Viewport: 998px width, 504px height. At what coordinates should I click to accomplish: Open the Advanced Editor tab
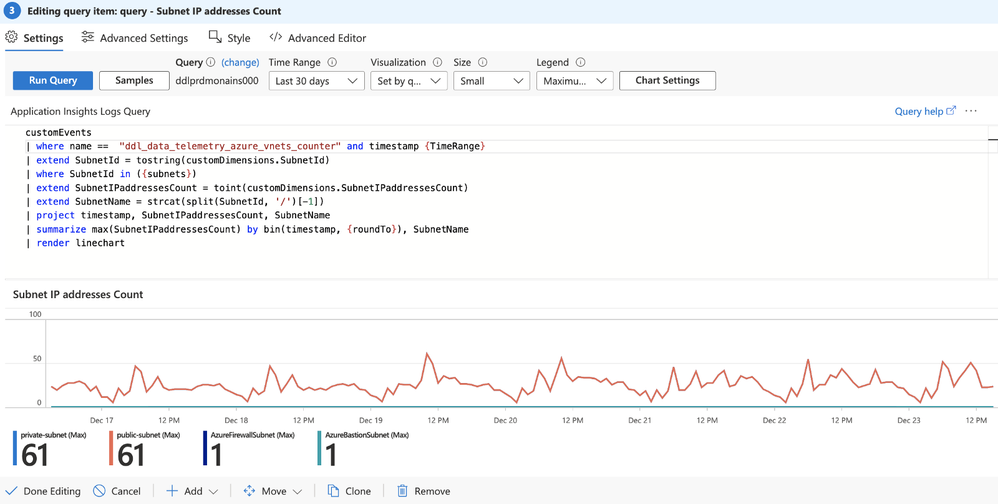318,38
